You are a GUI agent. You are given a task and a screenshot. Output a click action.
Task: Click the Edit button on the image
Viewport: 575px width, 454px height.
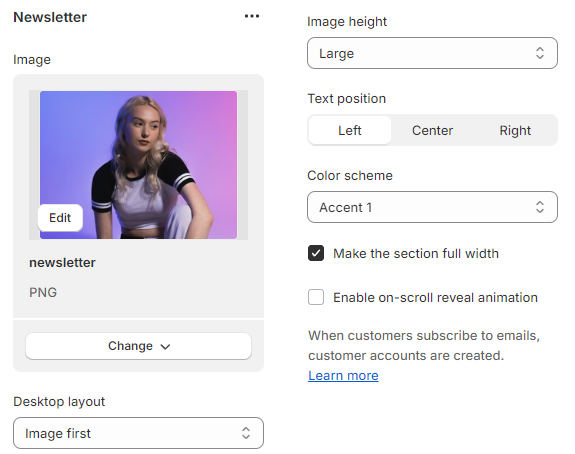click(60, 217)
